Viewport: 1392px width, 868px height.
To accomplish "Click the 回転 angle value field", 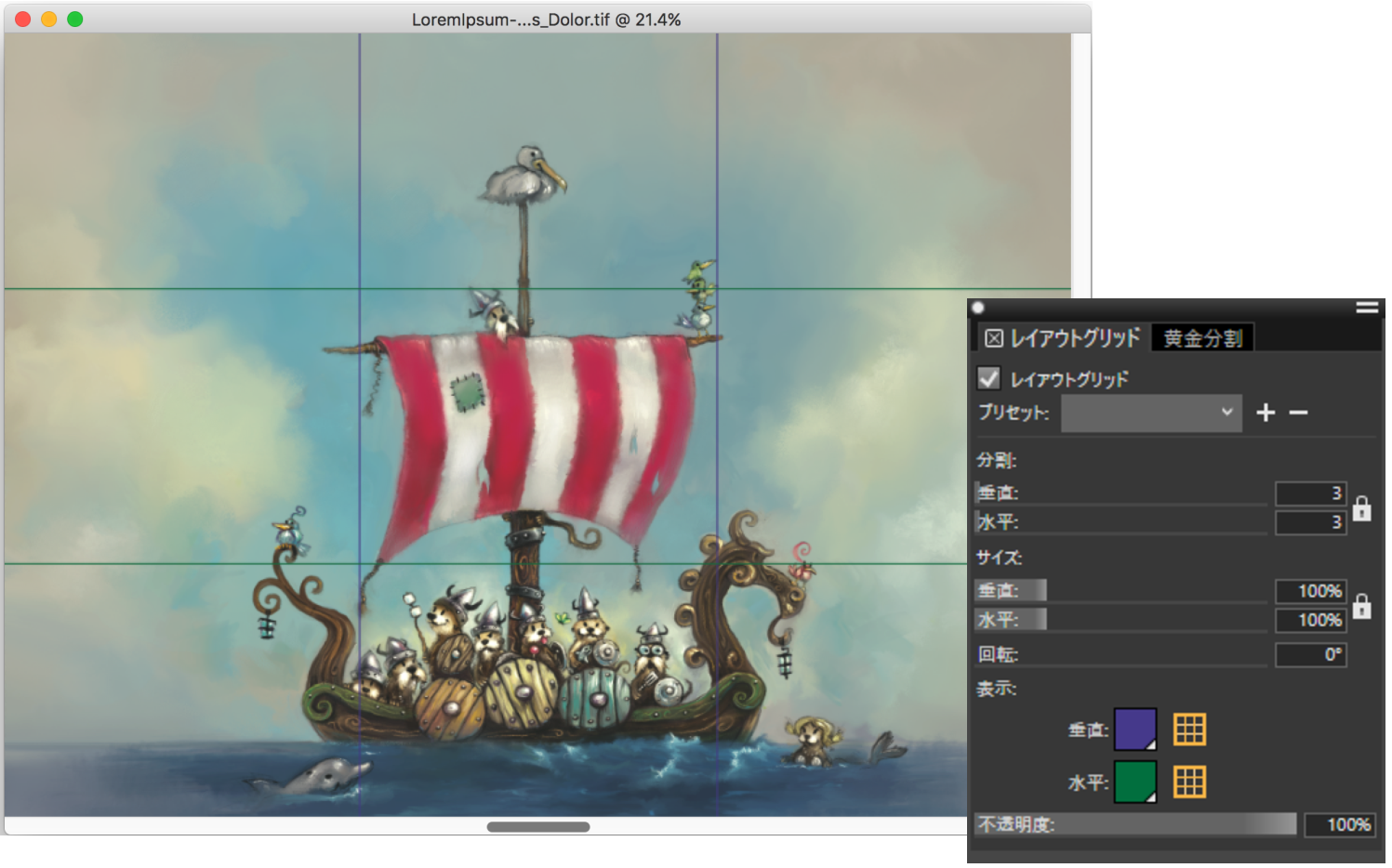I will [1310, 655].
